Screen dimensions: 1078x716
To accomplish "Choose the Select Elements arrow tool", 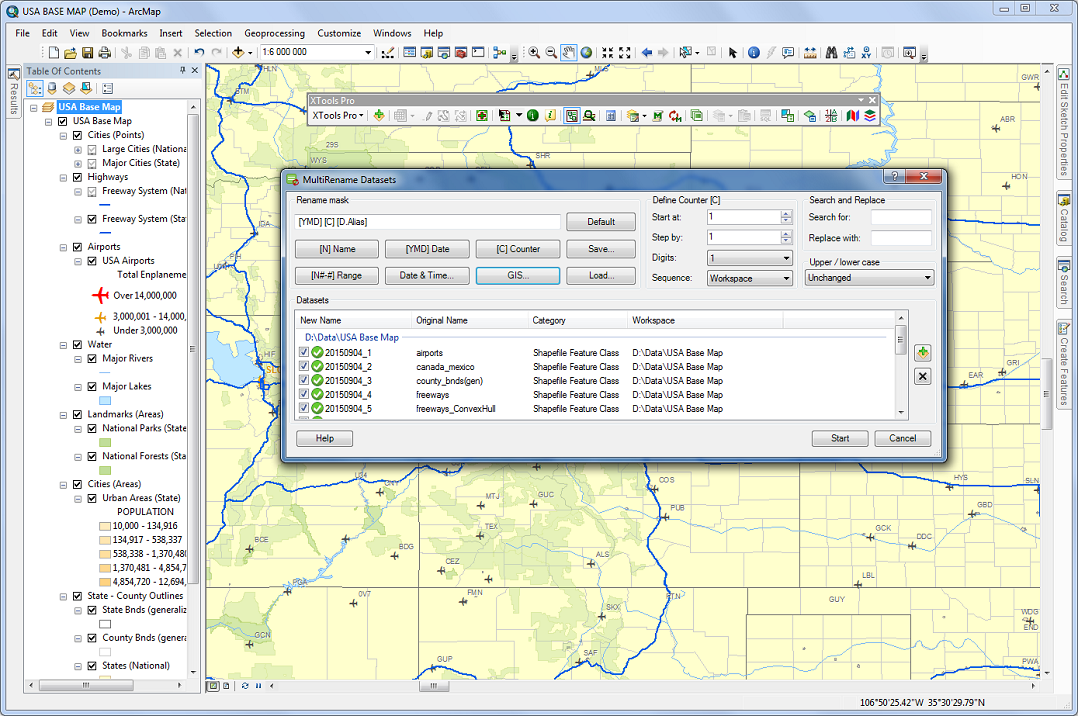I will [732, 52].
